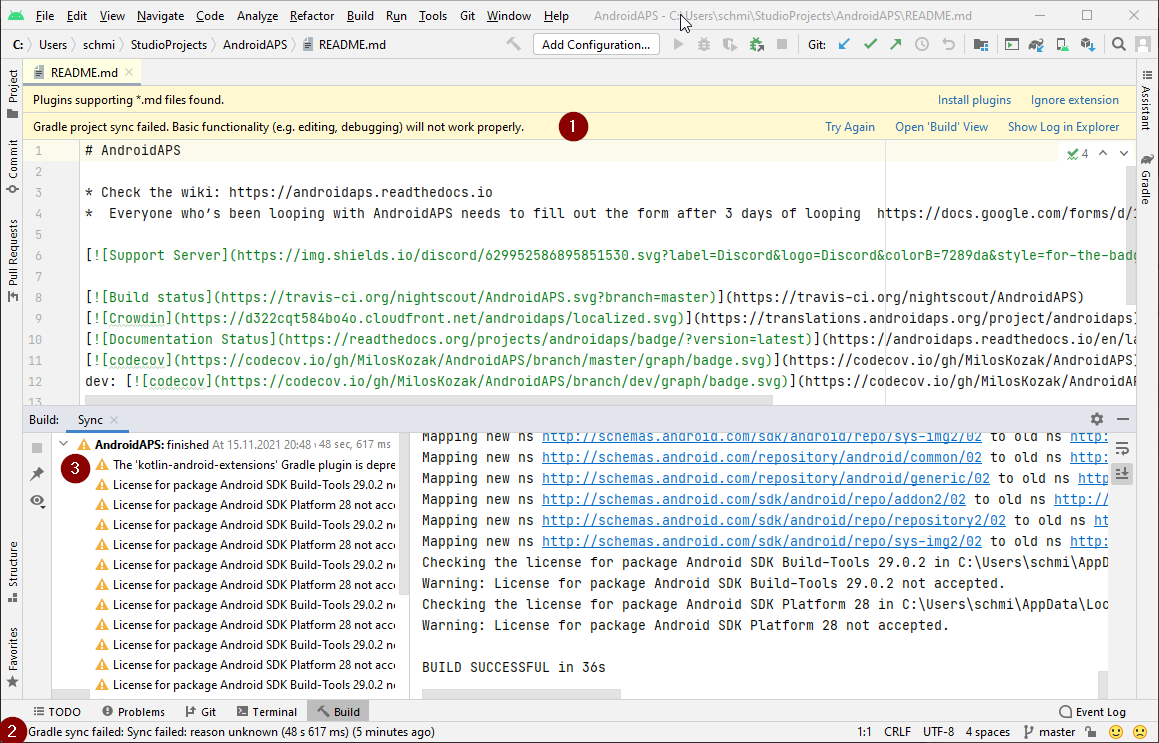Open CRLF line separator selector

897,732
